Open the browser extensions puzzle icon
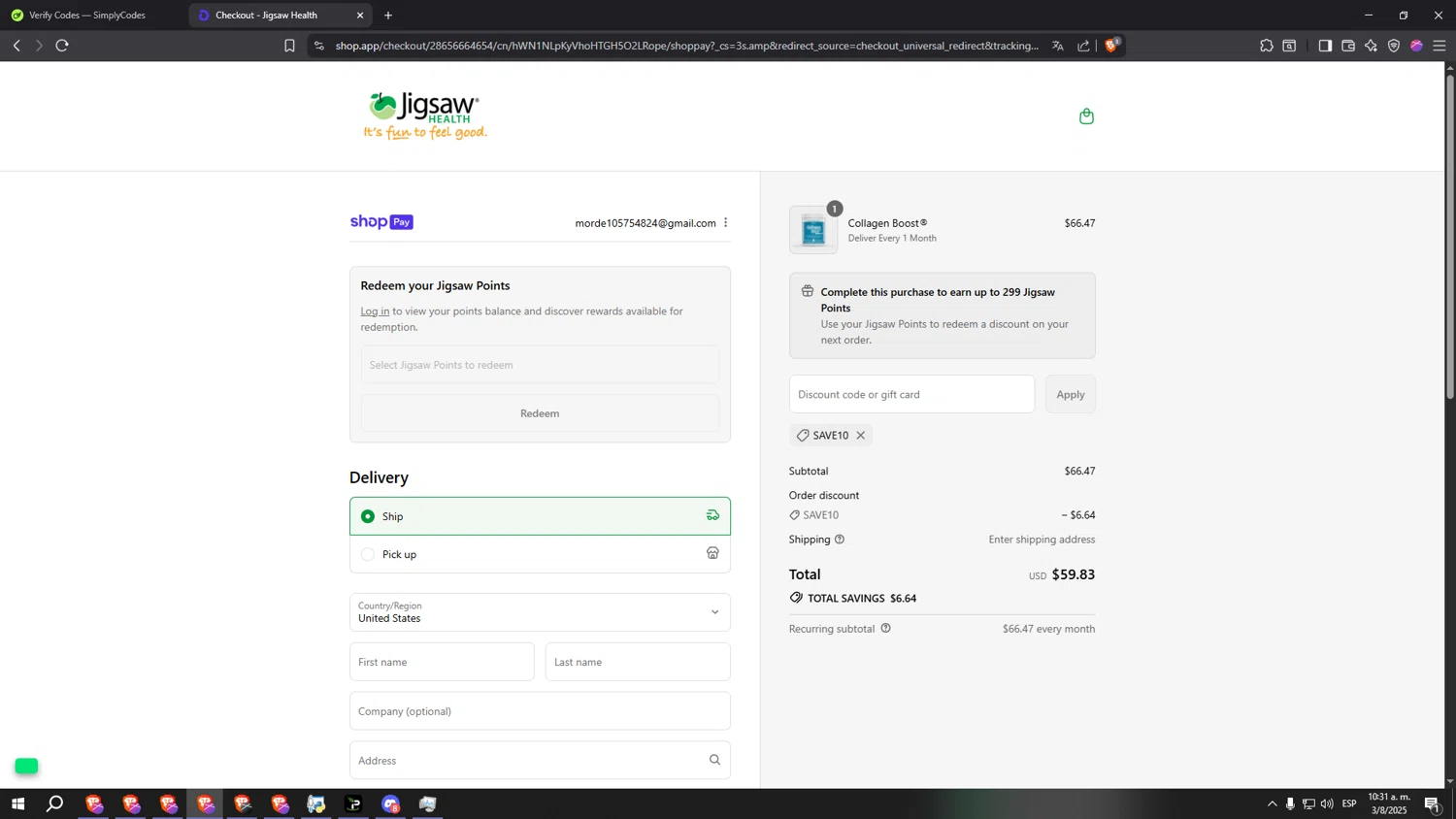 click(x=1267, y=46)
